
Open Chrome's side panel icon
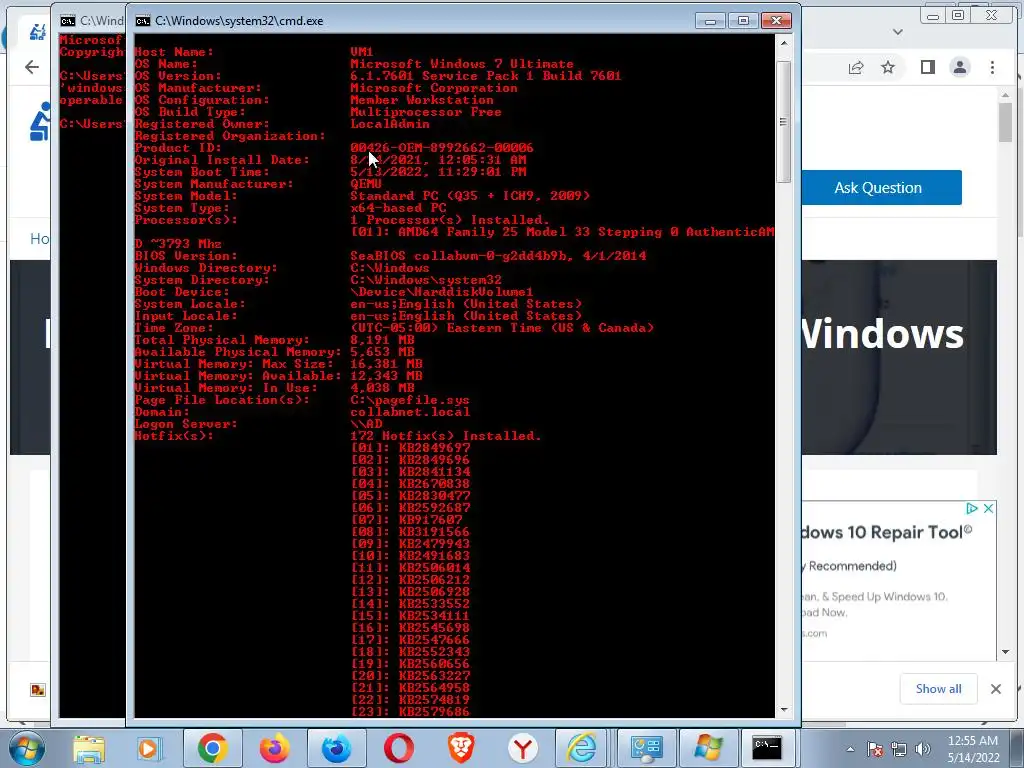click(x=927, y=67)
